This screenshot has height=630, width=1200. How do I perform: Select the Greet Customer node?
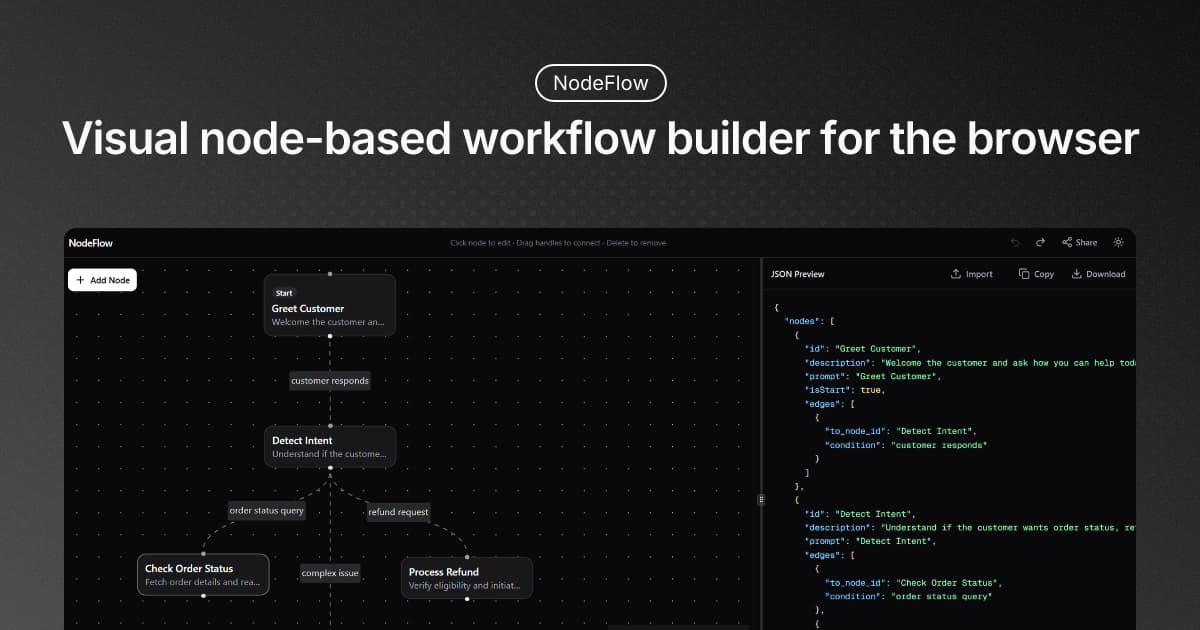coord(329,308)
